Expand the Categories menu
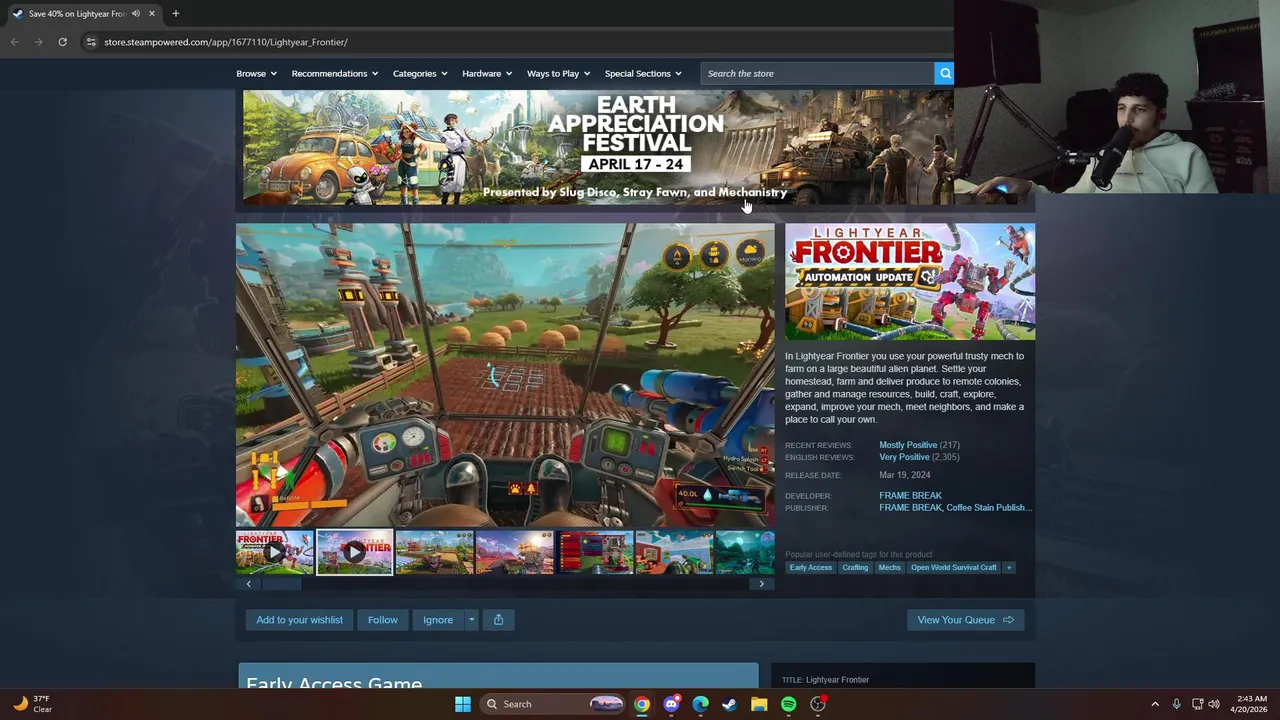1280x720 pixels. coord(419,73)
